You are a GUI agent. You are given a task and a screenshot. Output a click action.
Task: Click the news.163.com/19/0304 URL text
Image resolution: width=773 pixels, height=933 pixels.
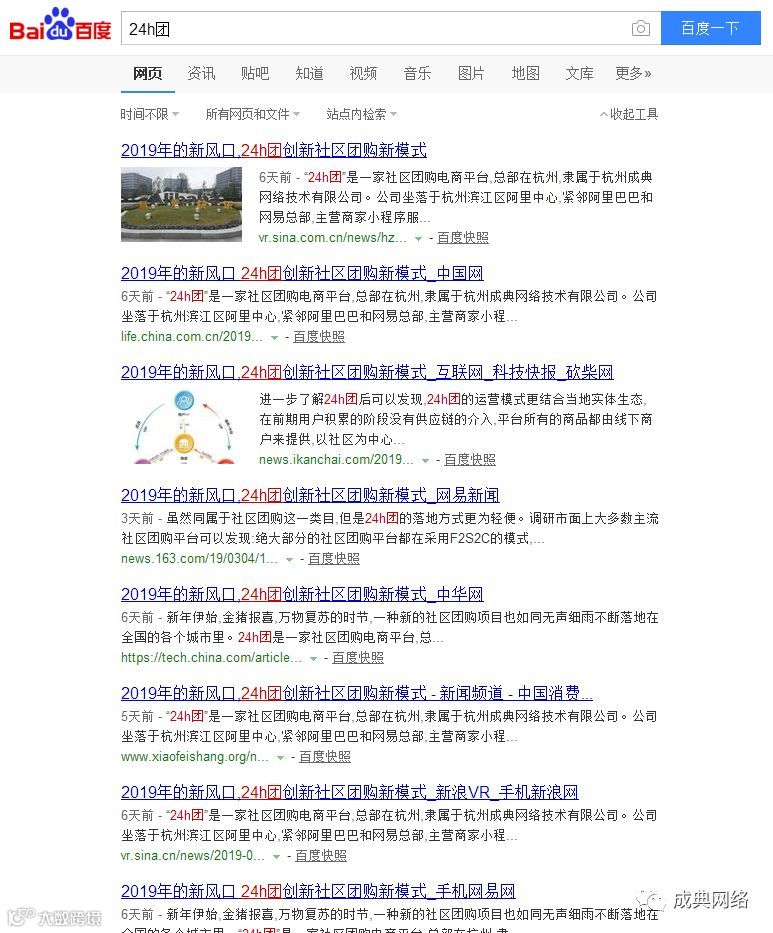(x=199, y=558)
